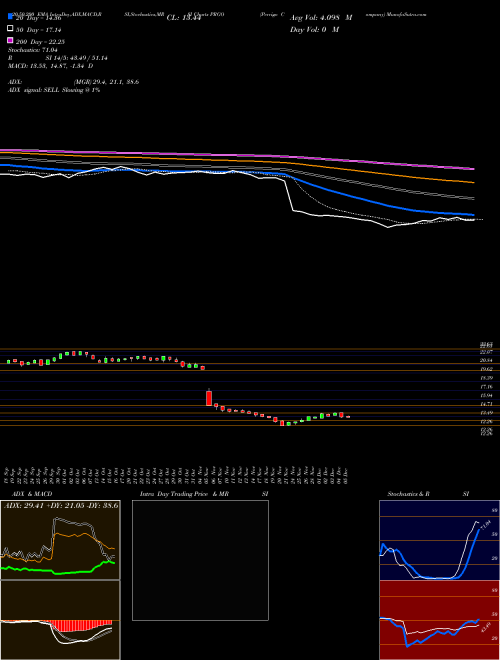Click the 'ADX & MACD' panel title
The image size is (500, 660).
point(32,494)
